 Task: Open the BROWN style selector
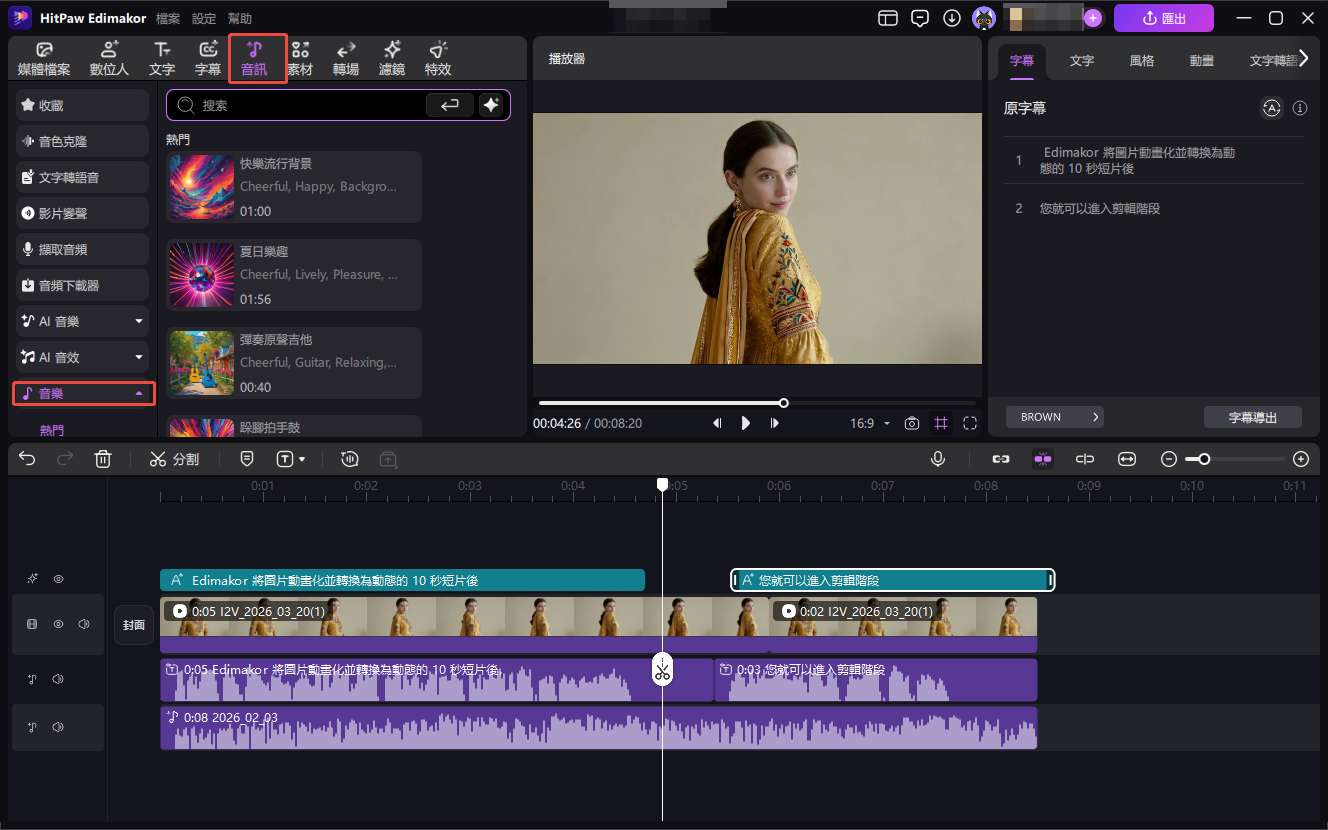1054,417
